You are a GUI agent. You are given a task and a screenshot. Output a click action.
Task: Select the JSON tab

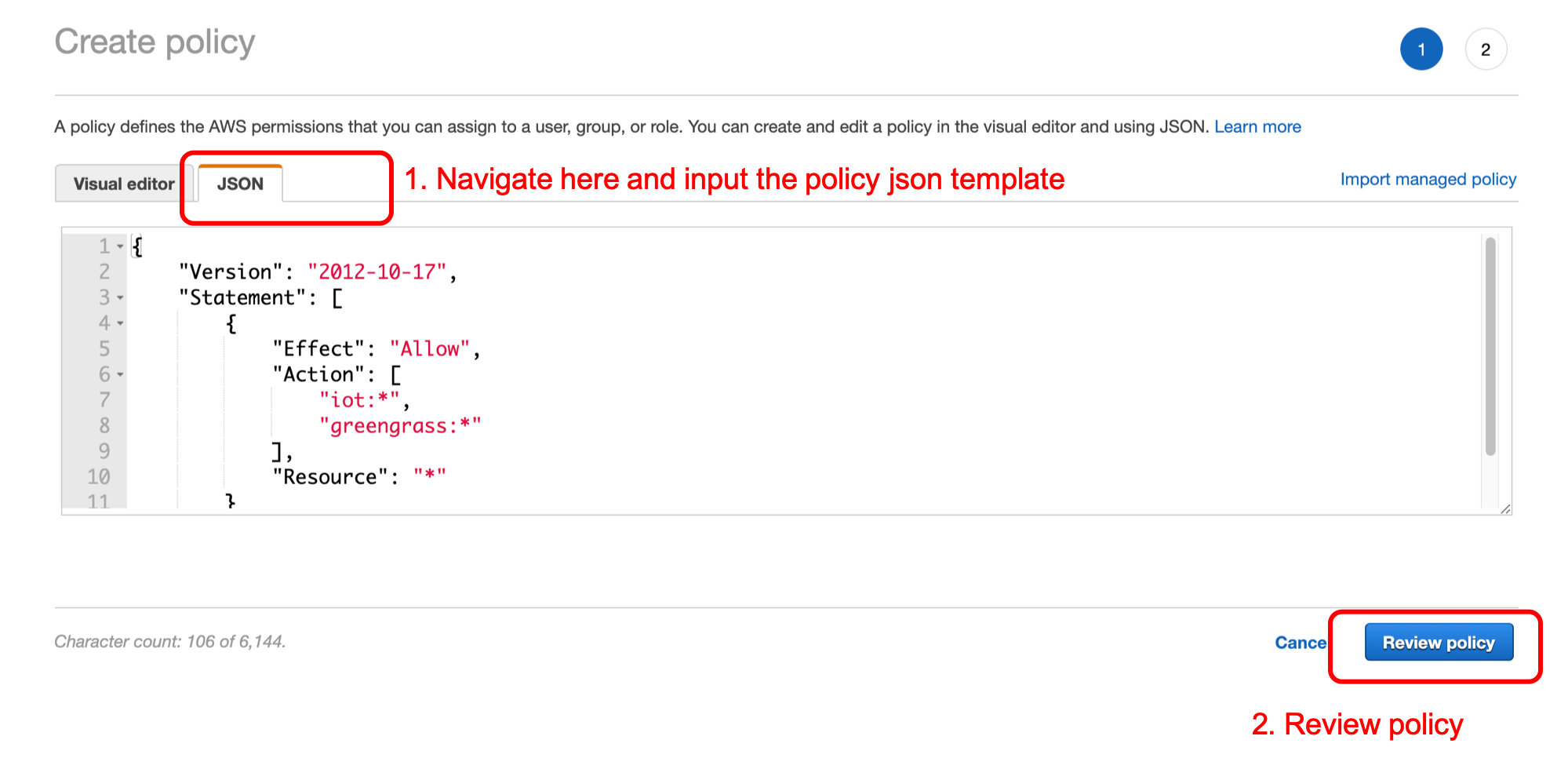240,184
